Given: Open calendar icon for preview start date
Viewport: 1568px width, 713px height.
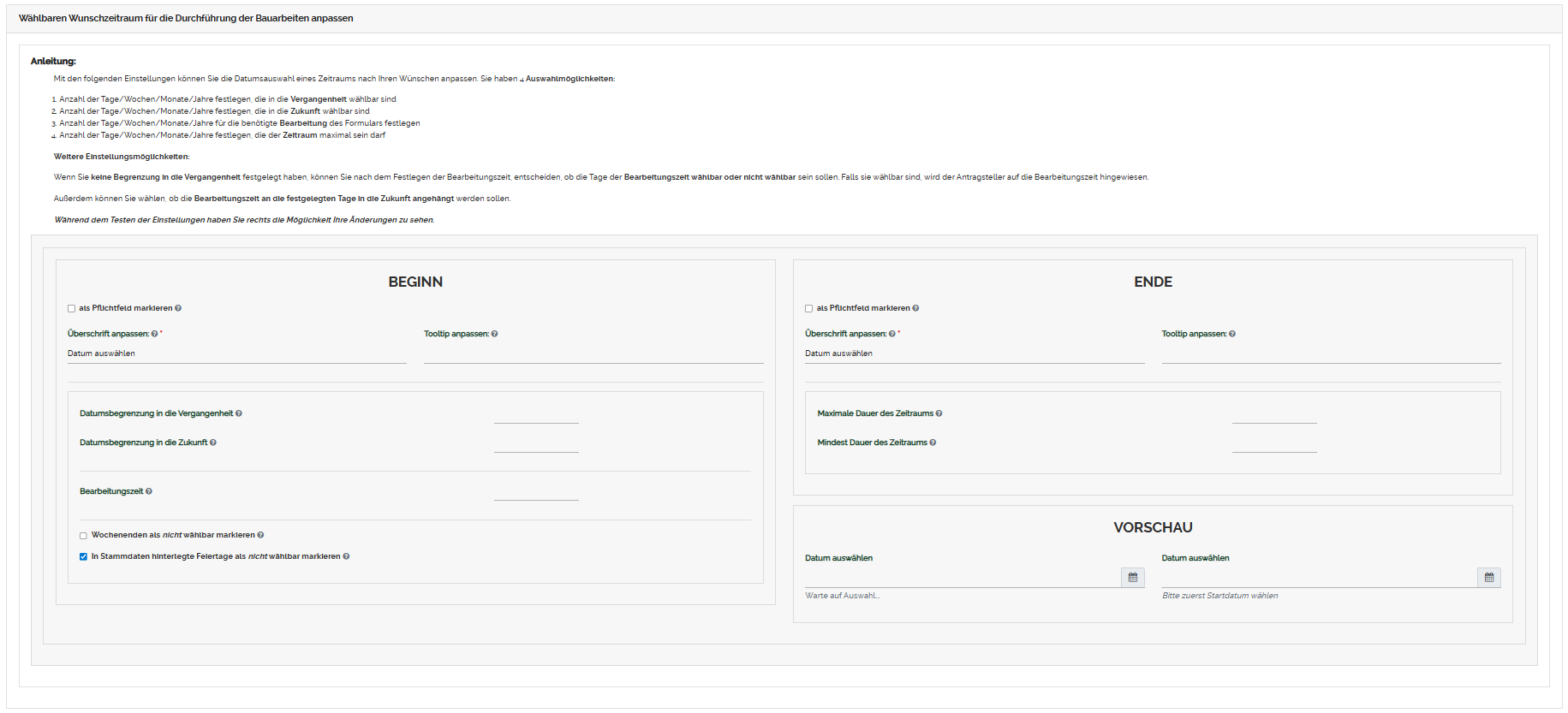Looking at the screenshot, I should (x=1132, y=578).
